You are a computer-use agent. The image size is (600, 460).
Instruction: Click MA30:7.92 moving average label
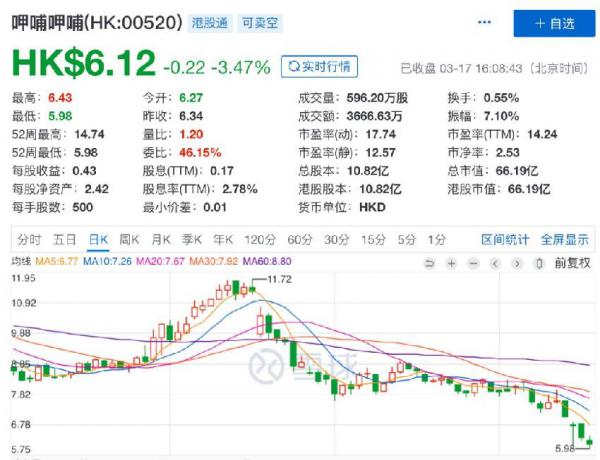point(214,261)
